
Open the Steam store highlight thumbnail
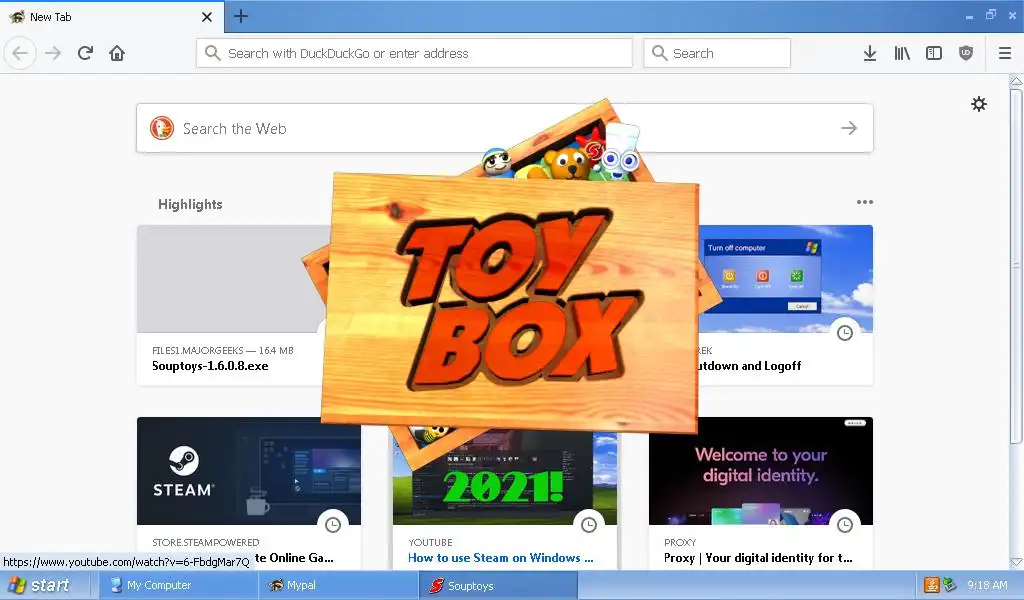point(249,471)
